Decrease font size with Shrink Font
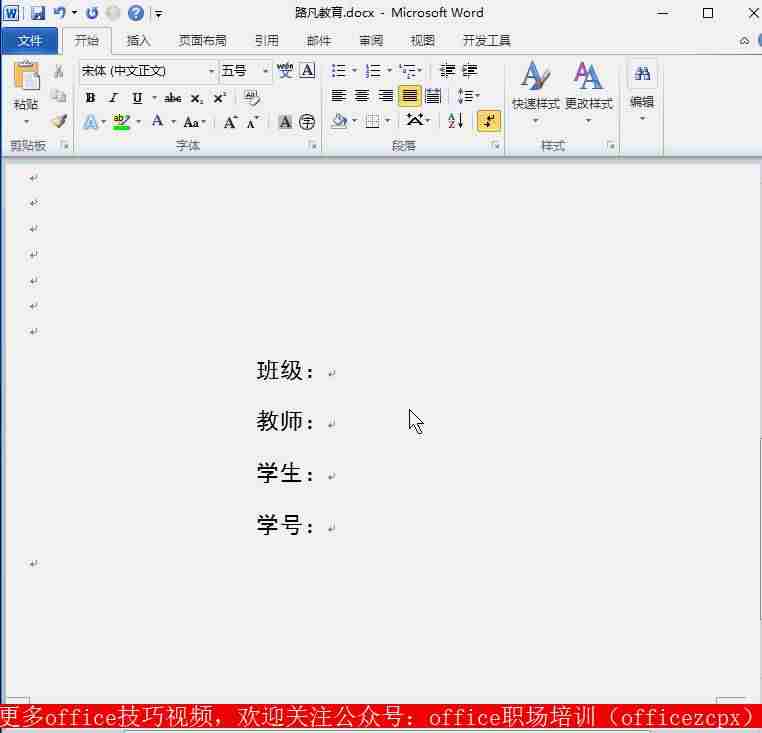The image size is (762, 733). pyautogui.click(x=253, y=122)
